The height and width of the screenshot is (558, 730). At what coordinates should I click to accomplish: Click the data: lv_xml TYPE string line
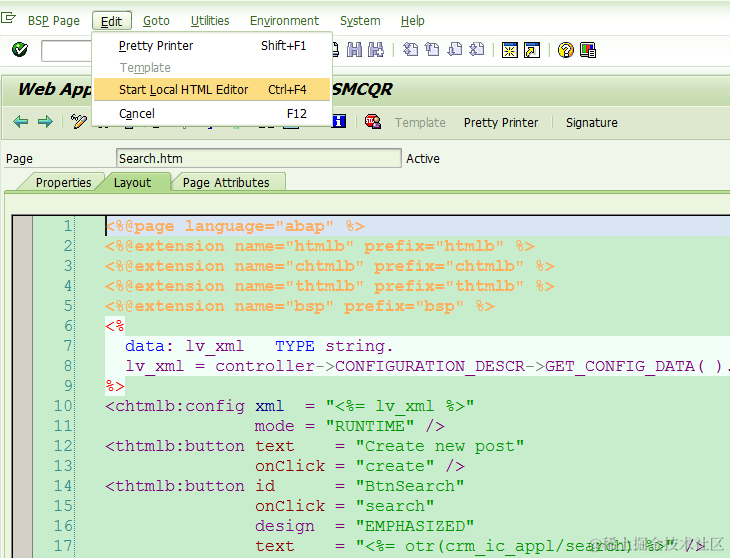(x=259, y=346)
